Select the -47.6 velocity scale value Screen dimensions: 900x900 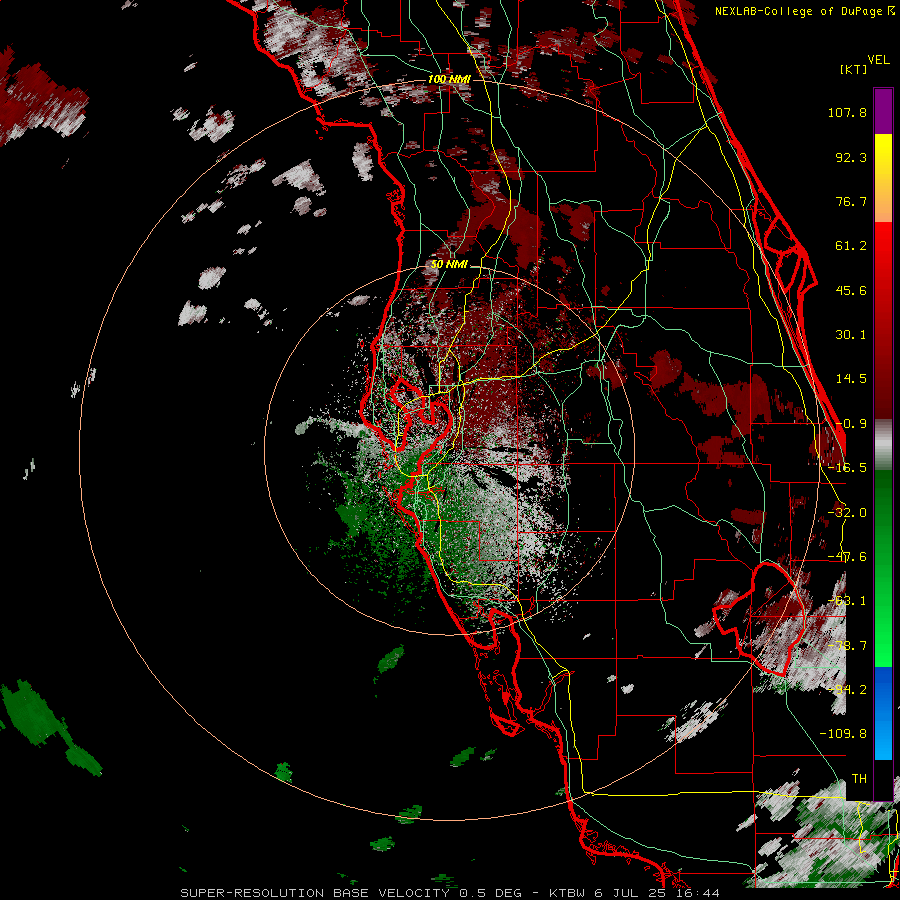pos(847,557)
